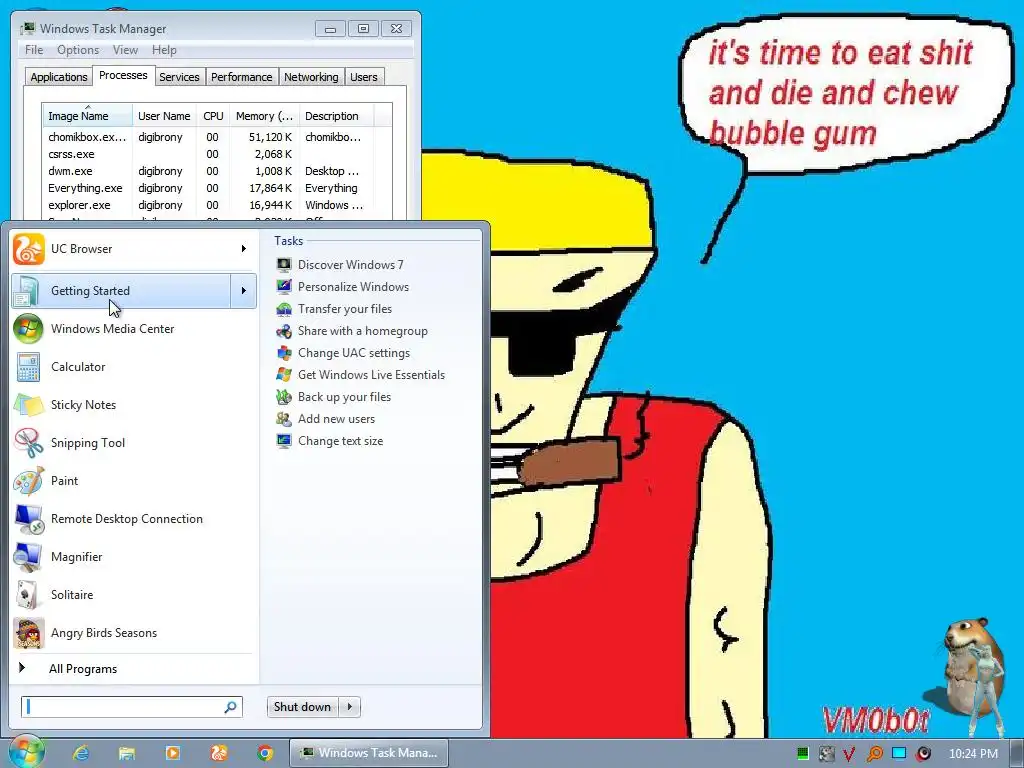Click the red V tray icon

[x=849, y=754]
